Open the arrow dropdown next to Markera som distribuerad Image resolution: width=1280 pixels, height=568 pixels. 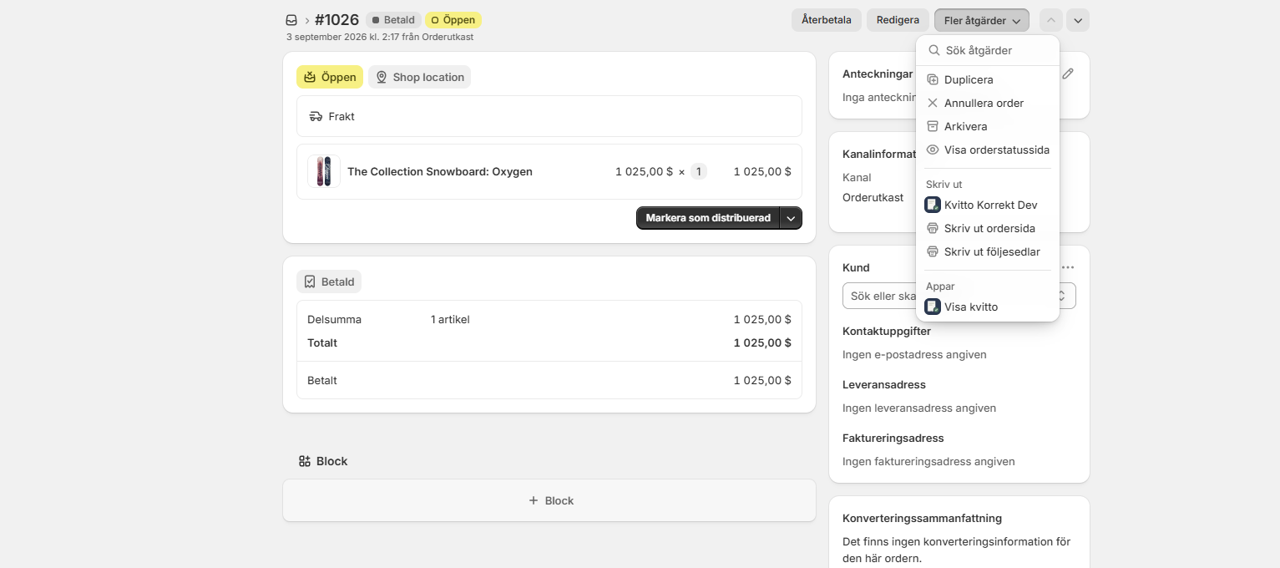[x=791, y=218]
